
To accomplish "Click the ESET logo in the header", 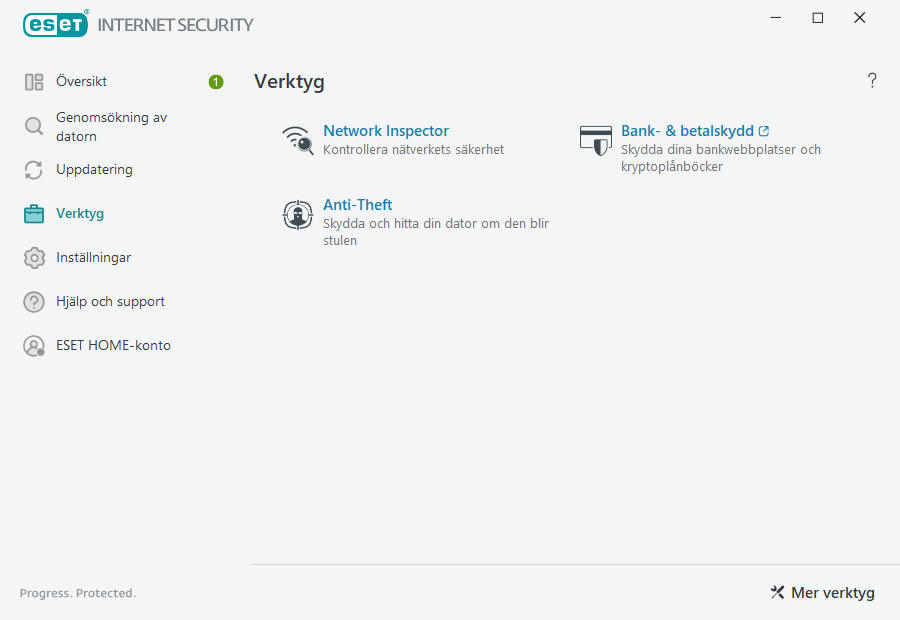I will (55, 24).
